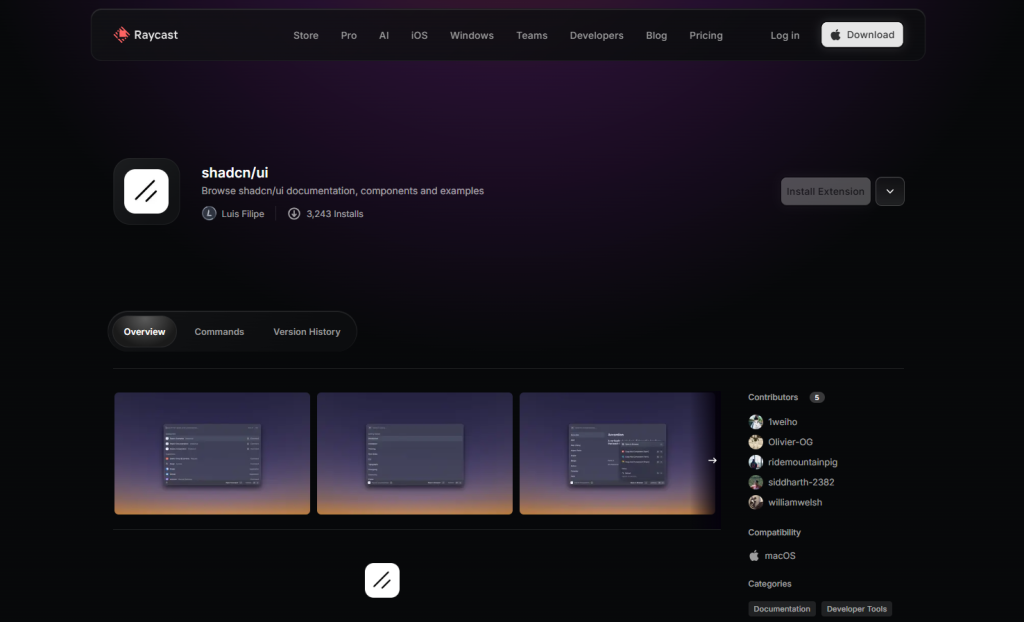Open williamwelsh contributor profile link

[795, 502]
